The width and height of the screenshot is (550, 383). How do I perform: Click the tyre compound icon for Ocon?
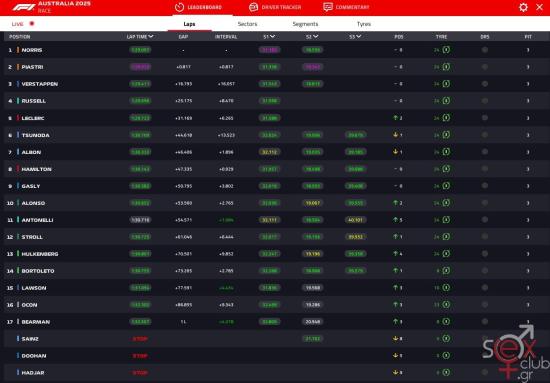tap(446, 305)
